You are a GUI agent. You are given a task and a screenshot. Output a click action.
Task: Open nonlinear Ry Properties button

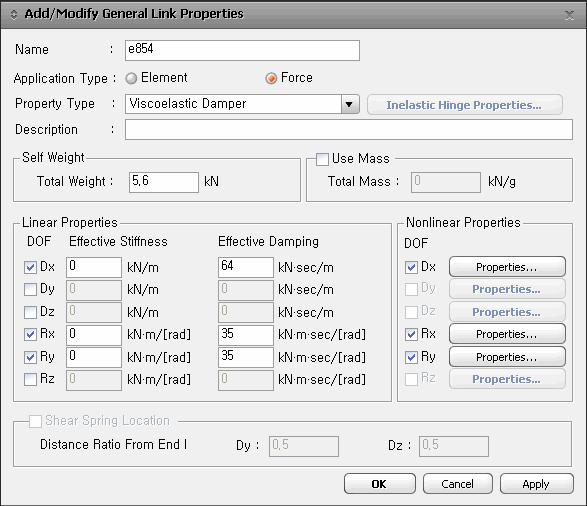(x=507, y=357)
